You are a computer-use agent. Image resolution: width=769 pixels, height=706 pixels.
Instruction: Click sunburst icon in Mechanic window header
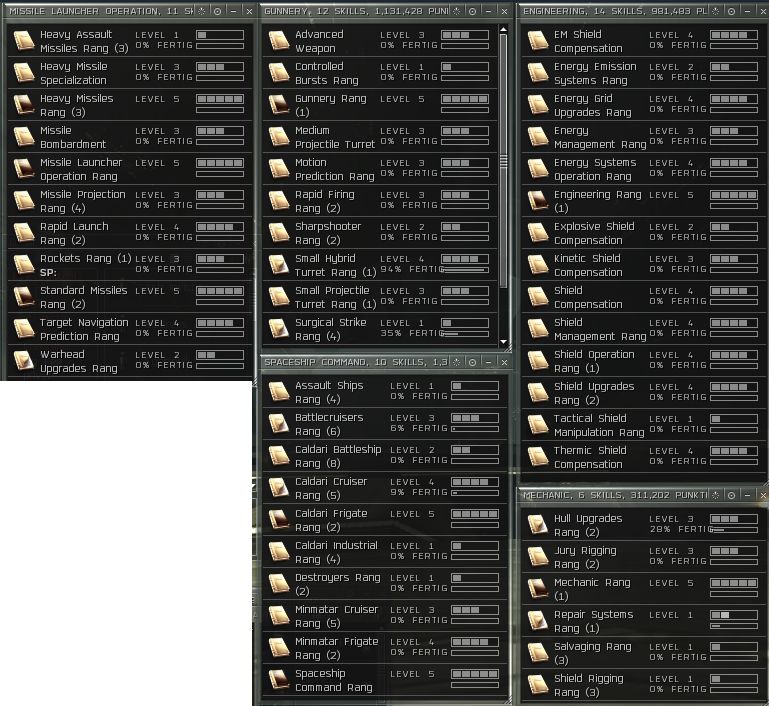coord(716,495)
